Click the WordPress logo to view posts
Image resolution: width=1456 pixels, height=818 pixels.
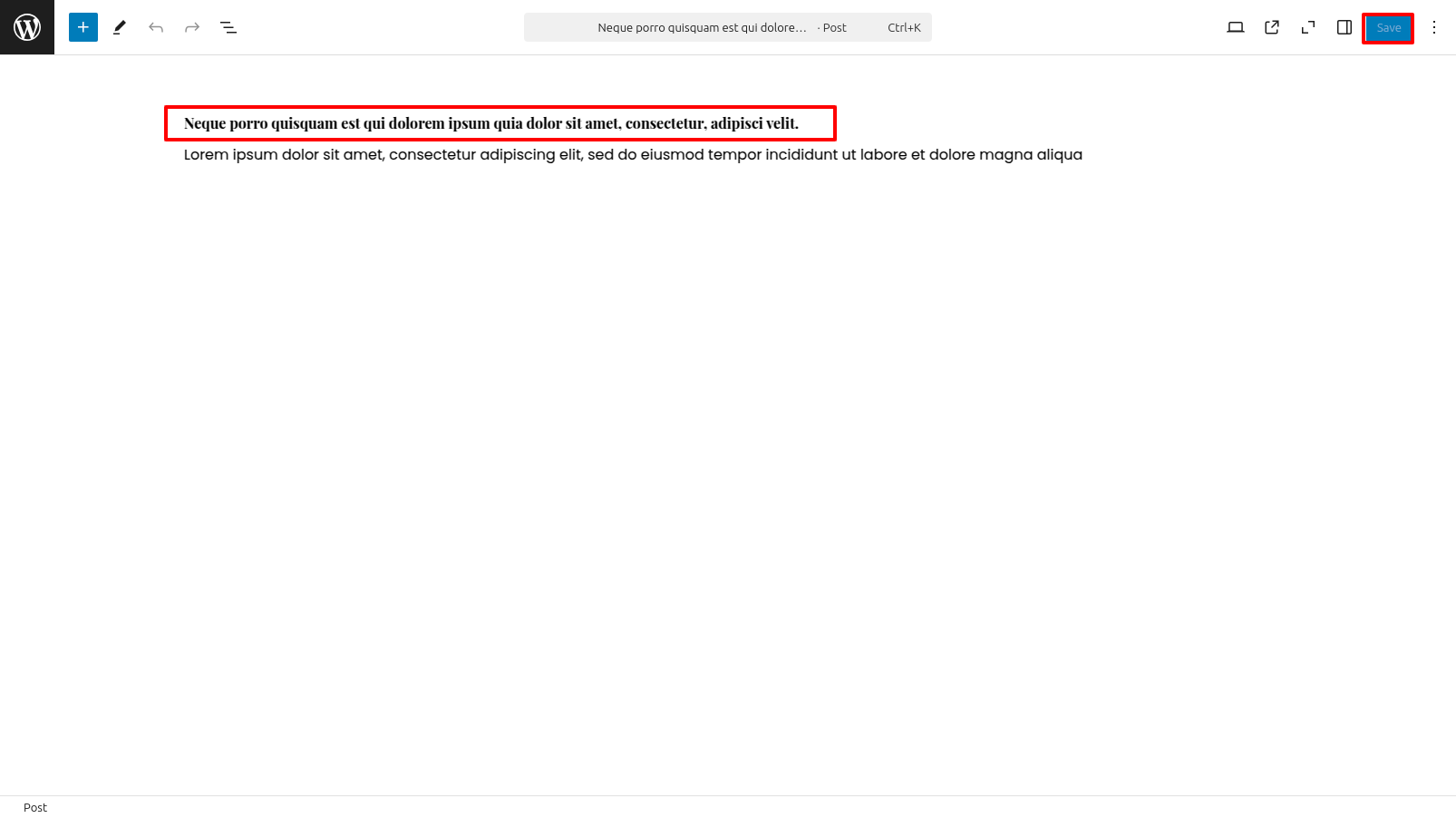27,27
